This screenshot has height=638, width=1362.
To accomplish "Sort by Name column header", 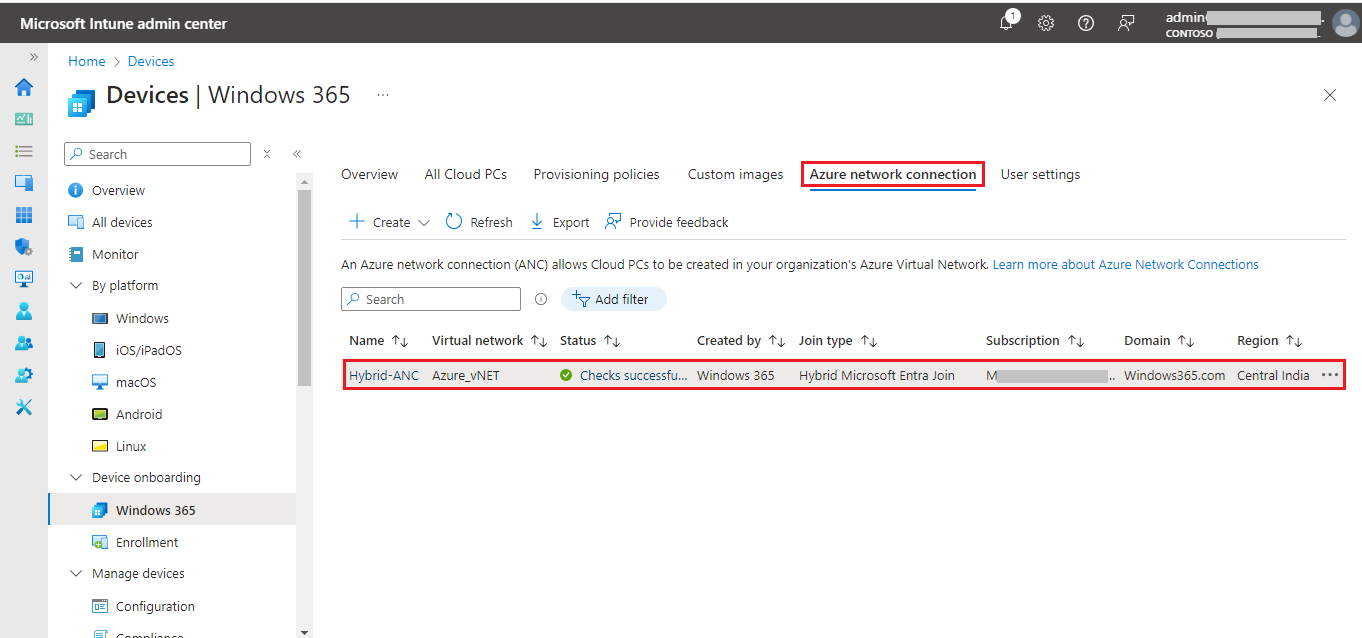I will [x=379, y=340].
